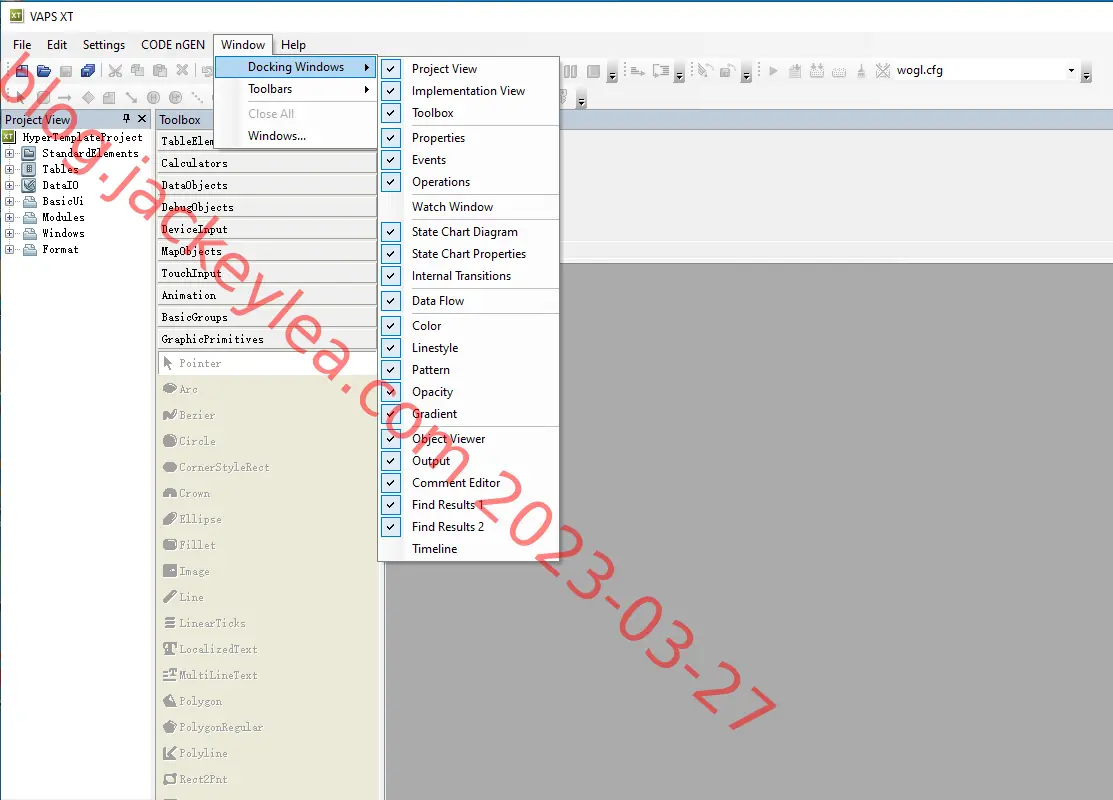
Task: Open the DataObjects toolbox group
Action: pyautogui.click(x=267, y=185)
